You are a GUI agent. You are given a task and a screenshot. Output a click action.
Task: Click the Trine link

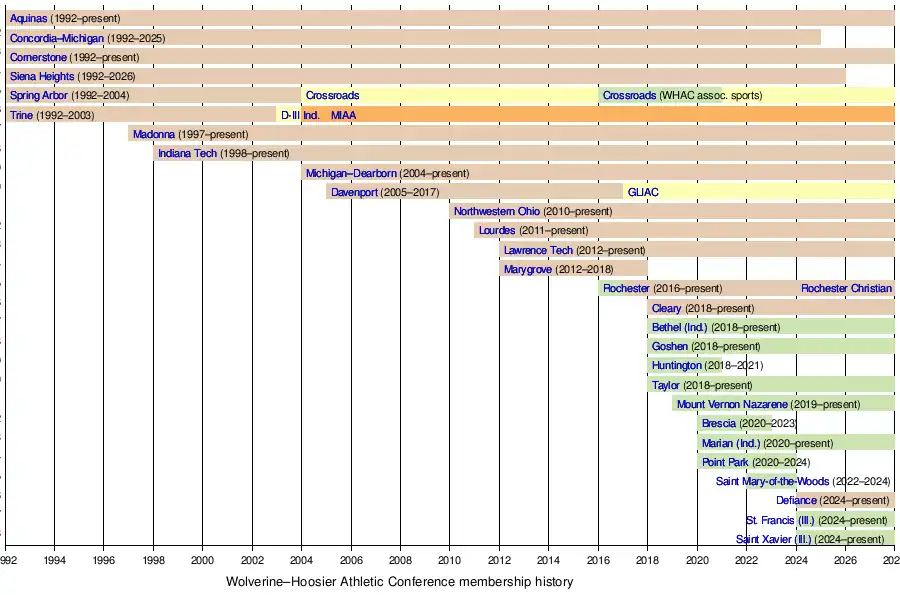[x=21, y=115]
